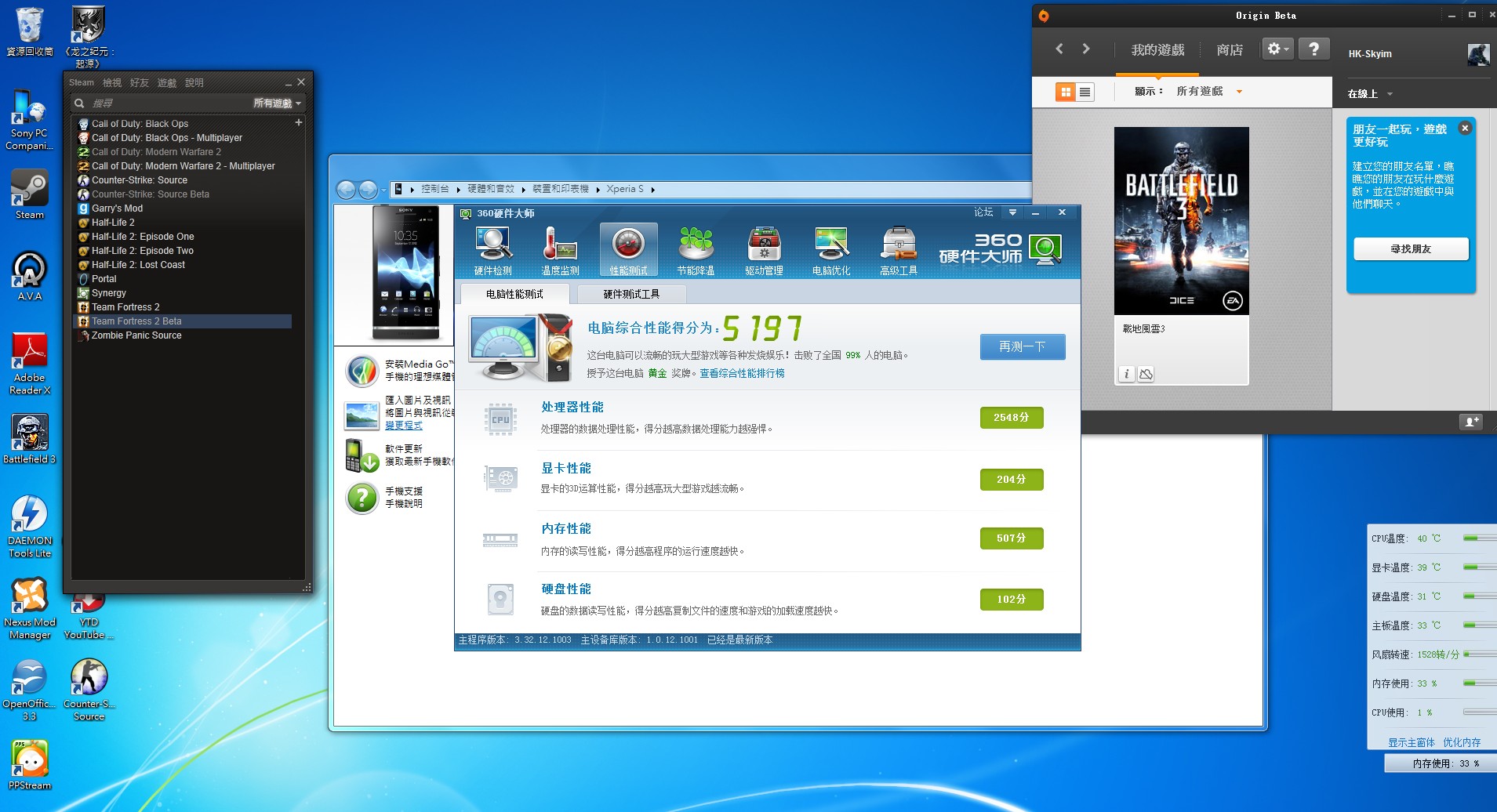Open the 硬件检测 hardware detection icon
Screen dimensions: 1497x812
pyautogui.click(x=492, y=251)
